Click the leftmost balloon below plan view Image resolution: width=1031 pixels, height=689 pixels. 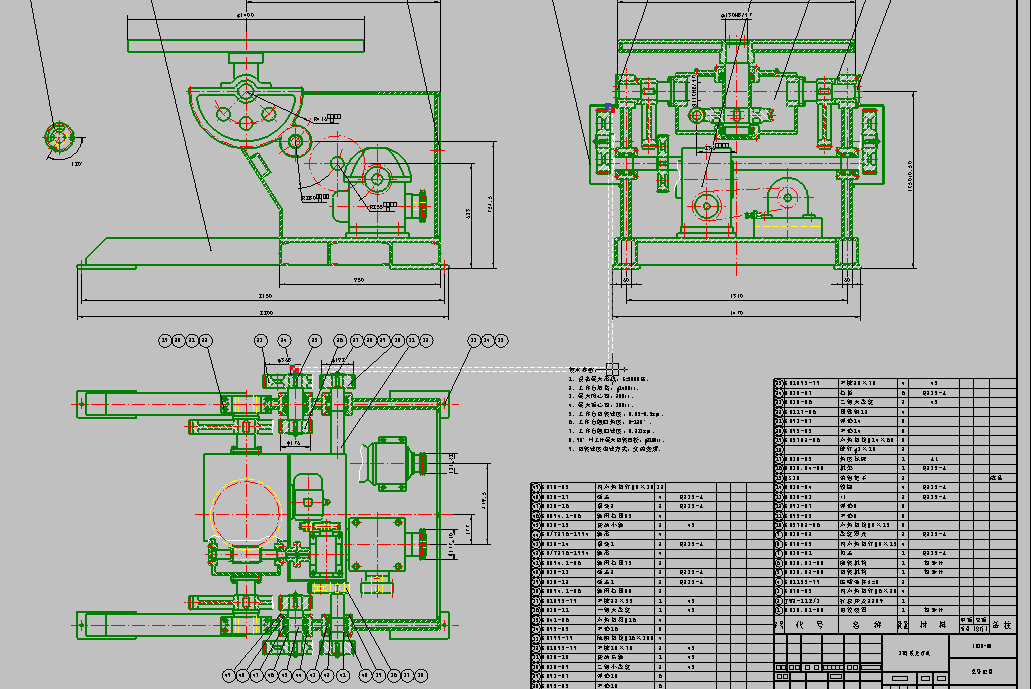[x=228, y=675]
